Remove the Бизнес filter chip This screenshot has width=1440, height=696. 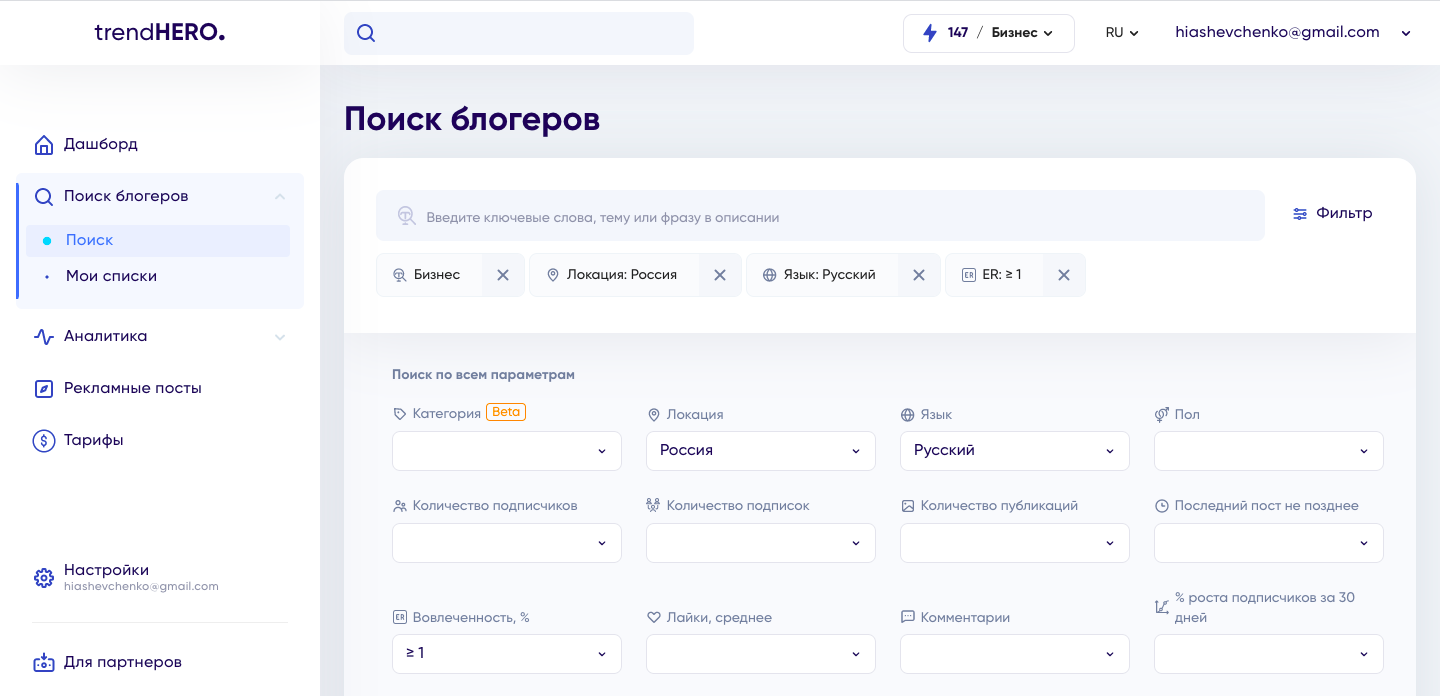503,275
